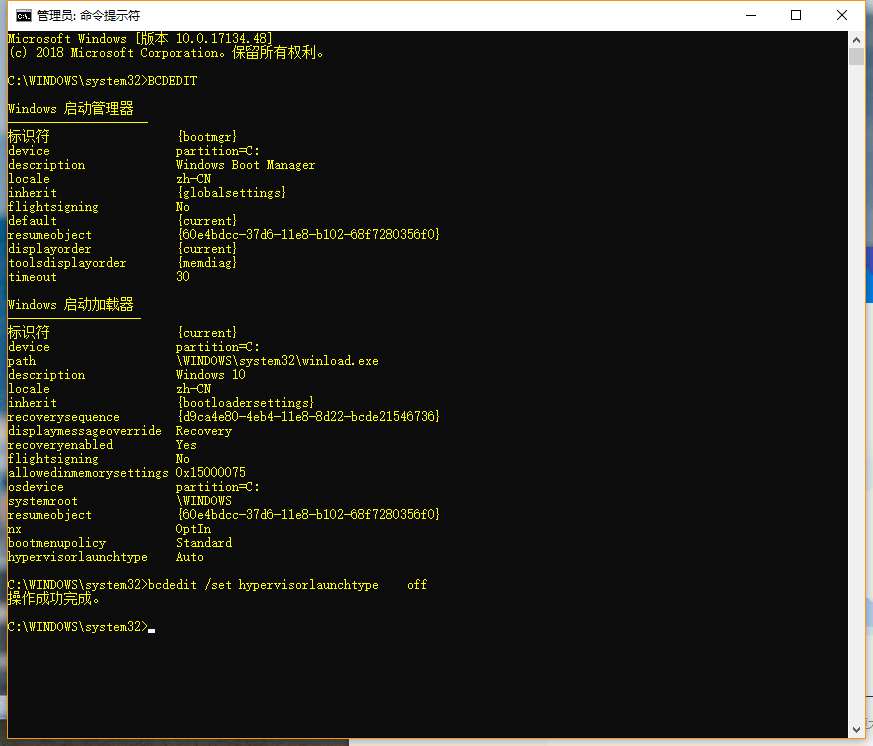Click the hypervisorlaunchtype Auto value

[x=190, y=557]
